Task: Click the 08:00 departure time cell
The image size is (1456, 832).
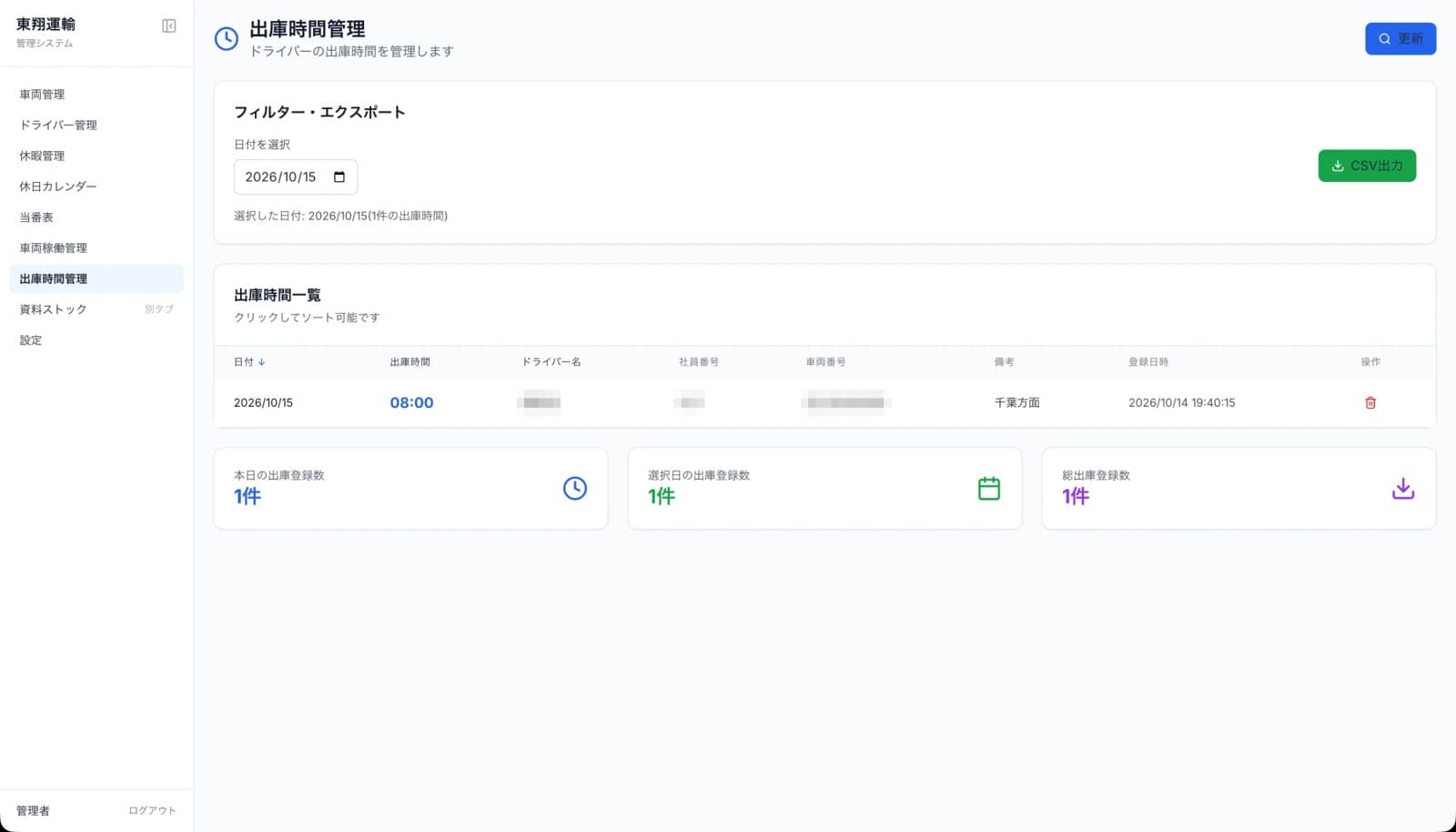Action: 411,402
